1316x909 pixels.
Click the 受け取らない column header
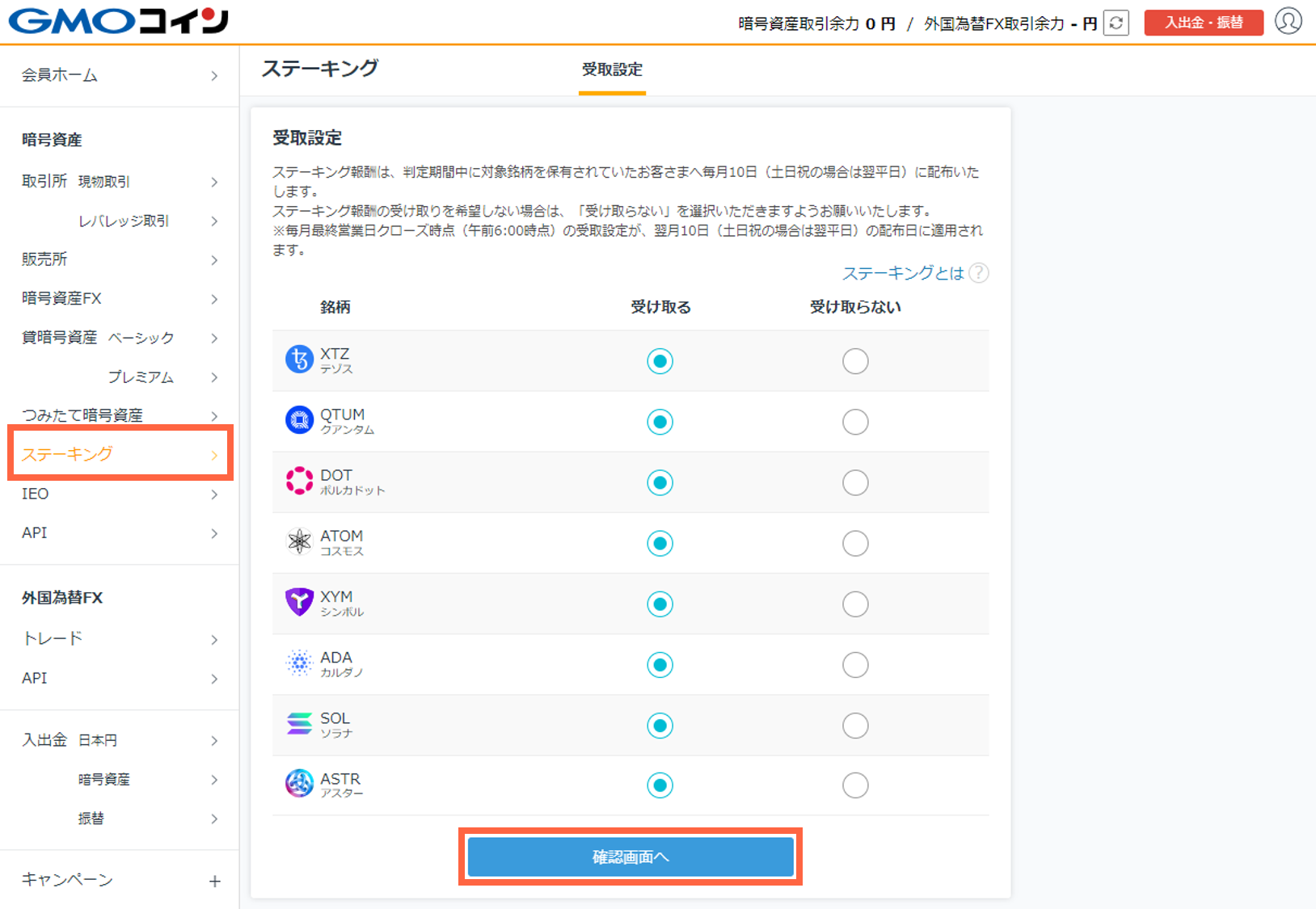[855, 307]
